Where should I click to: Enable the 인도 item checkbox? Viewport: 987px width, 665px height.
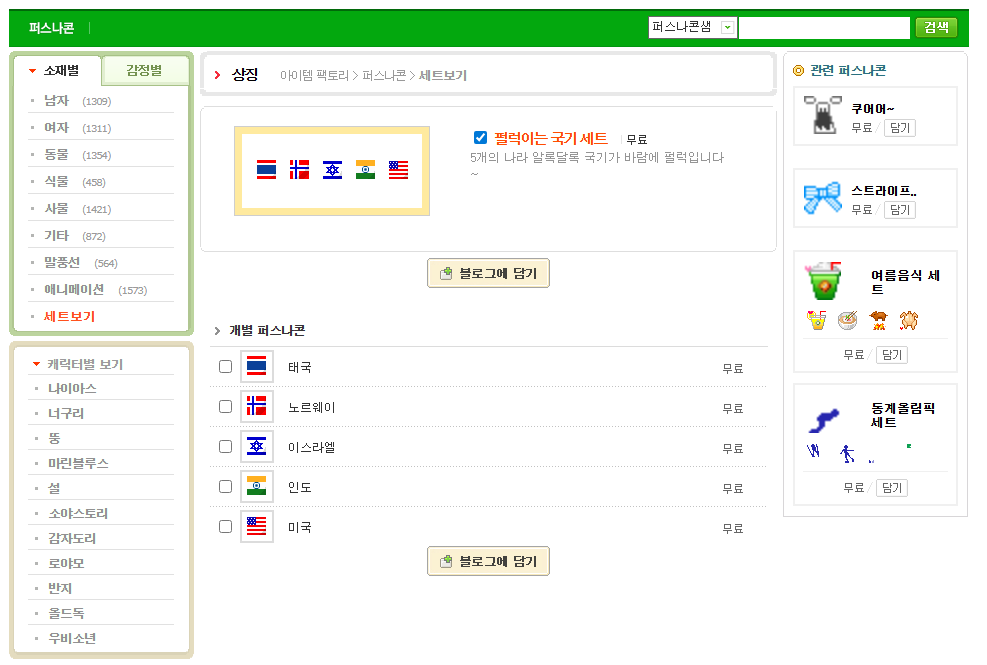point(225,487)
